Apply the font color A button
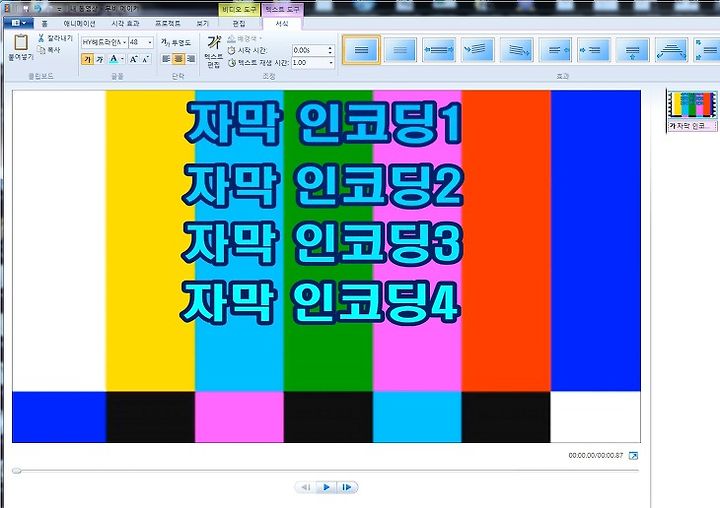720x508 pixels. pyautogui.click(x=113, y=59)
